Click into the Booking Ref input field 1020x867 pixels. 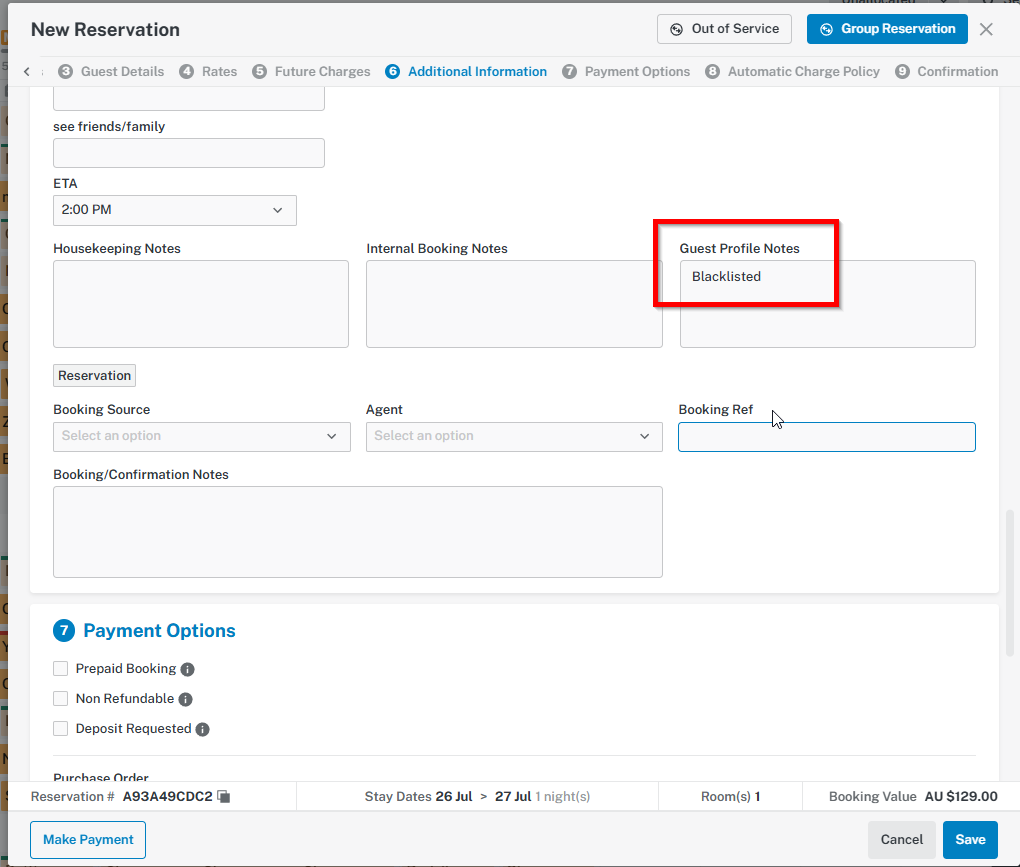click(826, 437)
